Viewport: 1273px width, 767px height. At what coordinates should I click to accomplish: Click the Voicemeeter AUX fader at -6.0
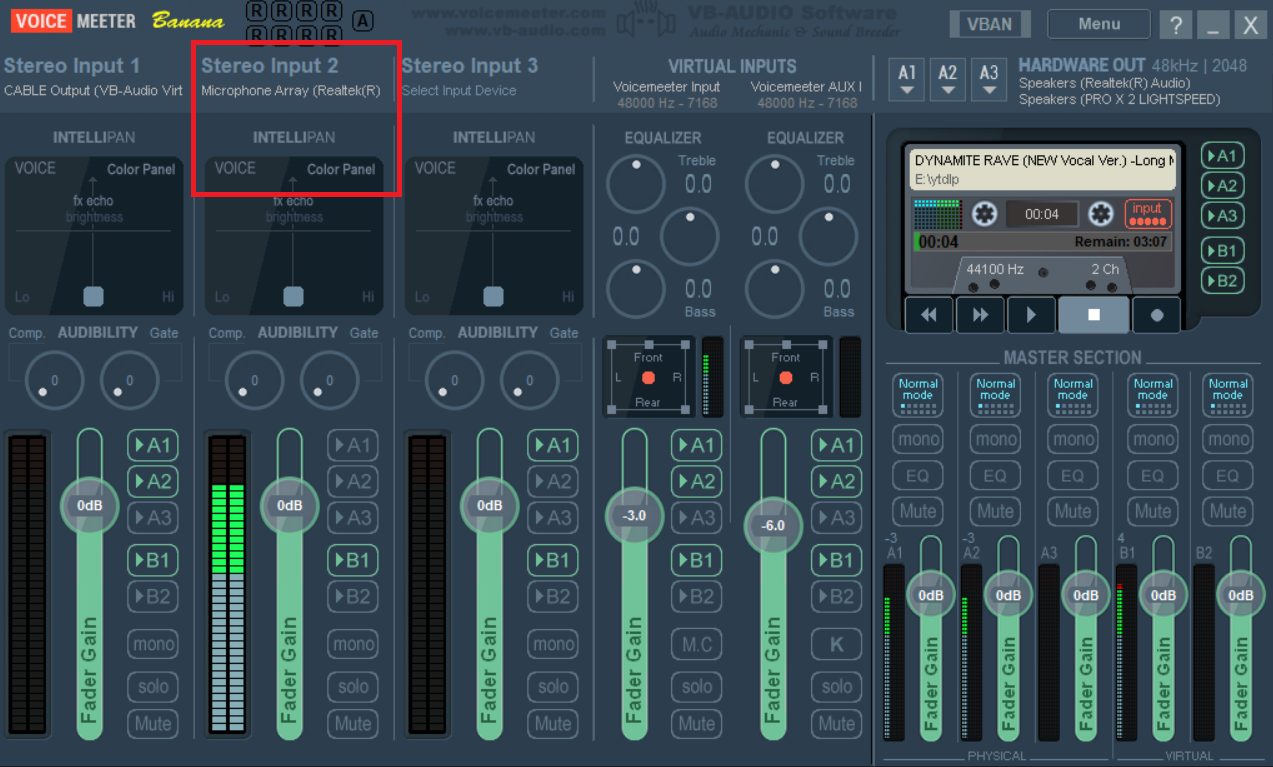[773, 525]
